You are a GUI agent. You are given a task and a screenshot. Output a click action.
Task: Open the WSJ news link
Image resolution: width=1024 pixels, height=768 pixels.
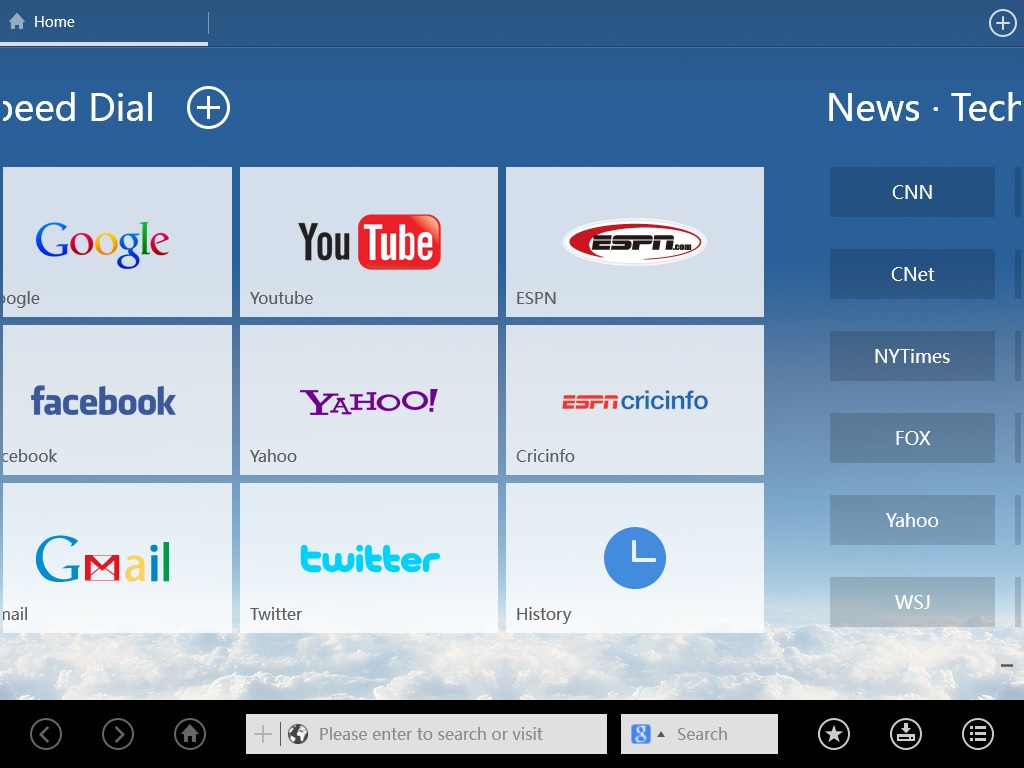pos(912,601)
